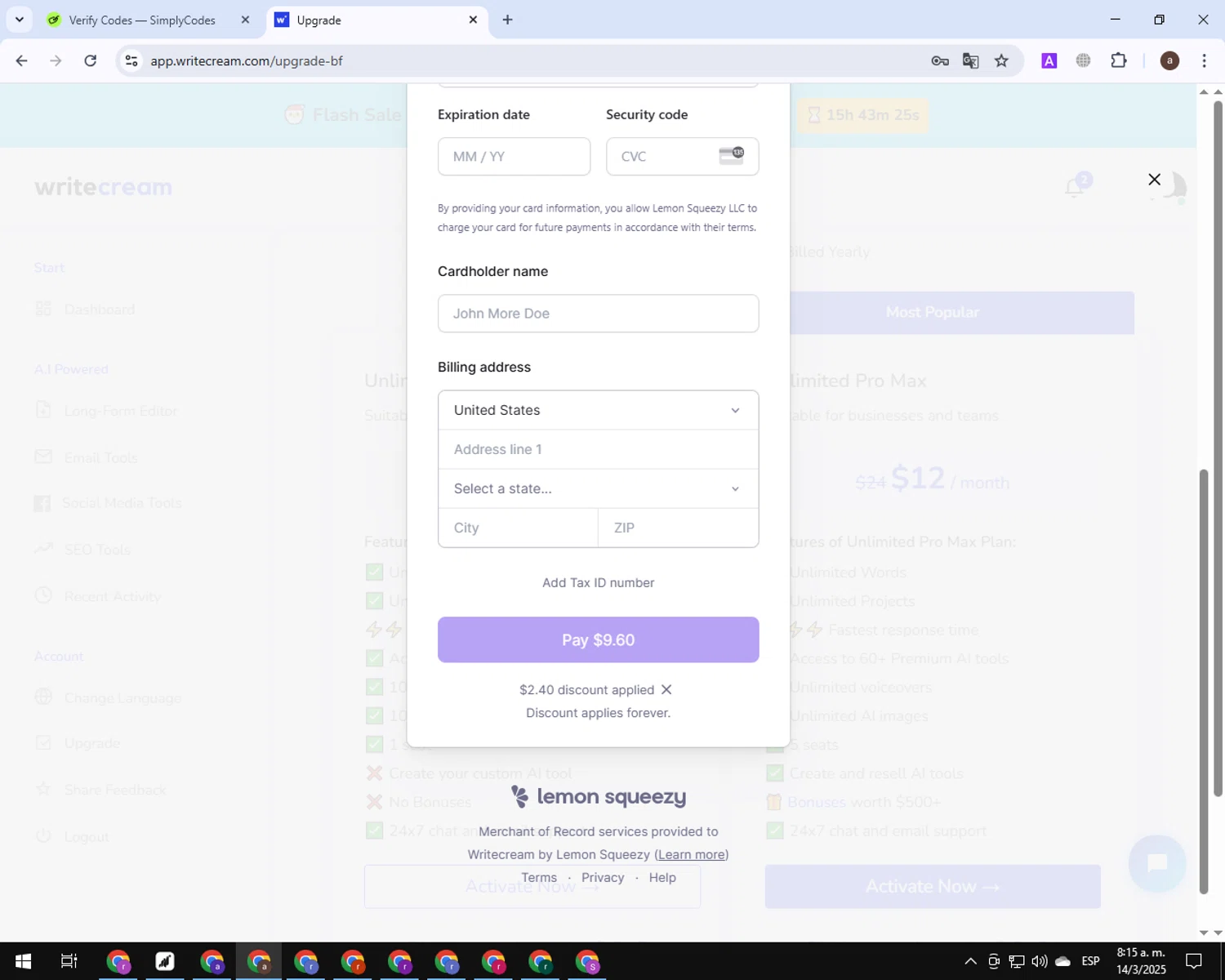Open the chat support bubble
This screenshot has width=1225, height=980.
(1157, 863)
